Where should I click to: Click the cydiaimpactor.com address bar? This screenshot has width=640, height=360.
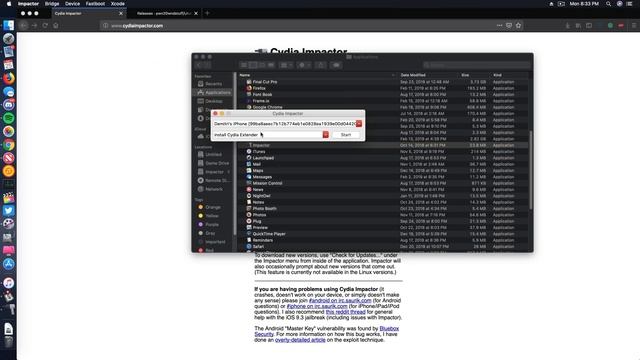tap(298, 25)
